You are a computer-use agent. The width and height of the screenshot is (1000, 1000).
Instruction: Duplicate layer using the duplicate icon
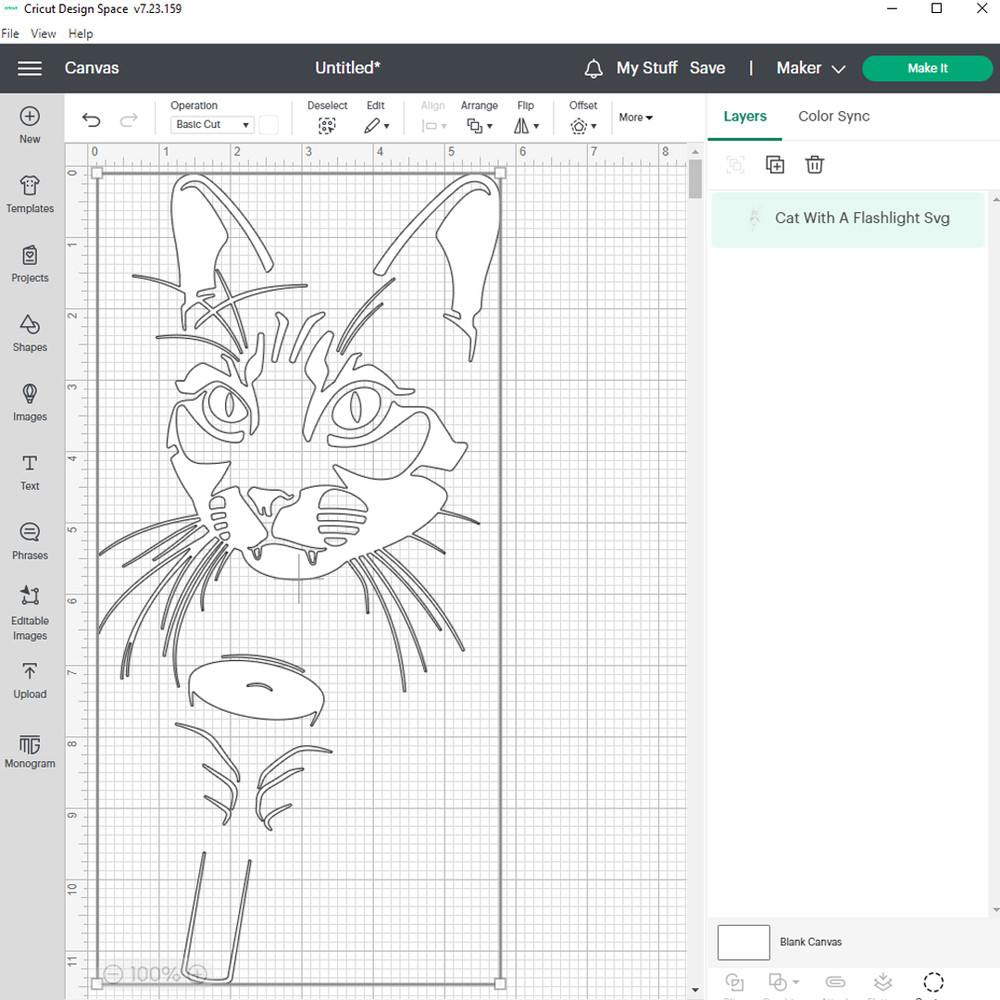pos(775,165)
